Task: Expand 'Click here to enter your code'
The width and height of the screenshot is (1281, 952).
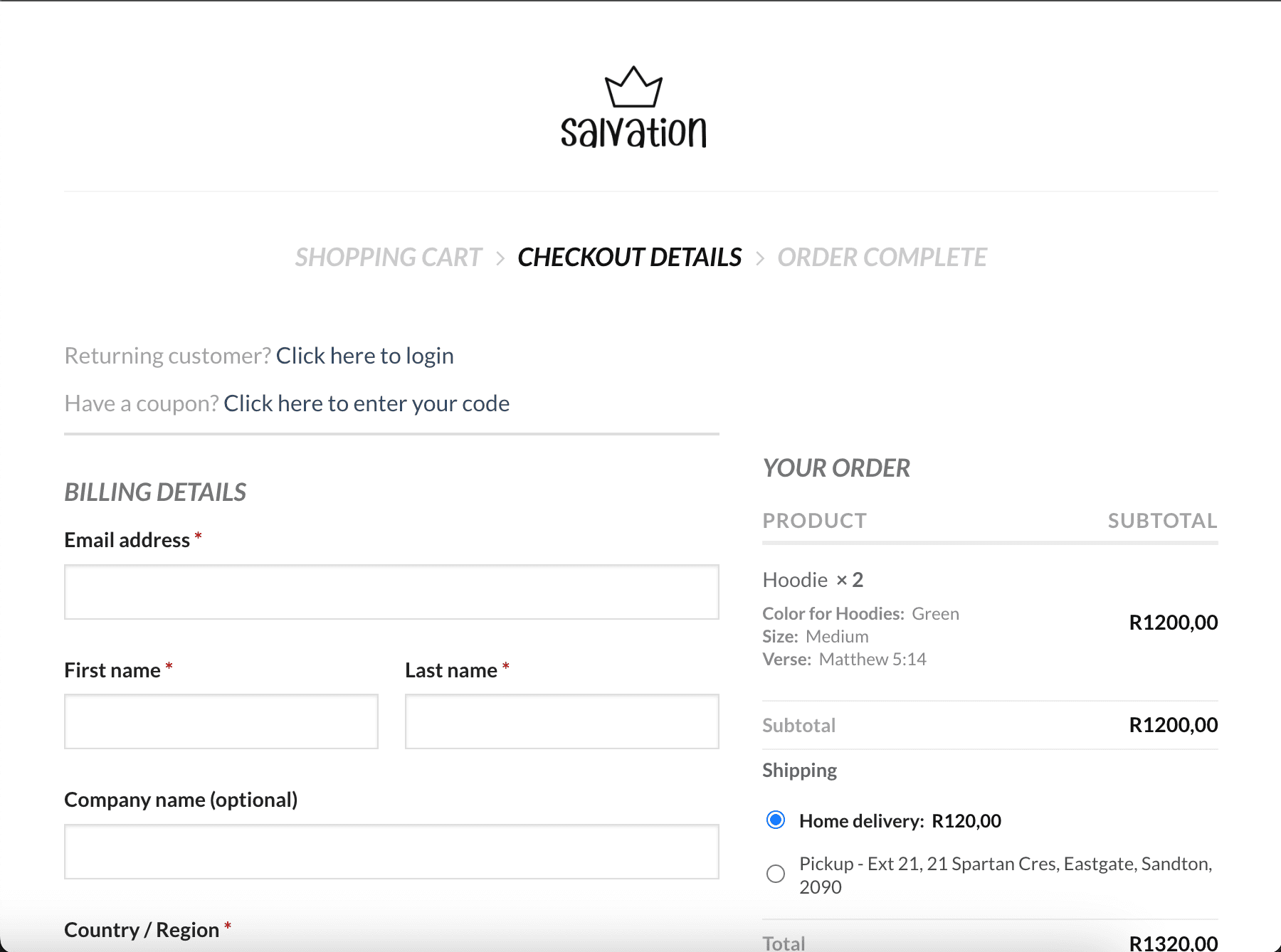Action: 367,403
